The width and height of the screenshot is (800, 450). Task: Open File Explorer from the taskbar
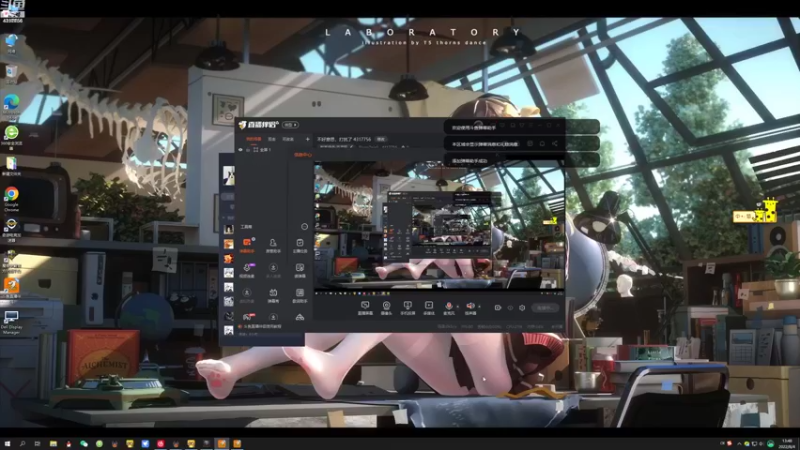[53, 443]
